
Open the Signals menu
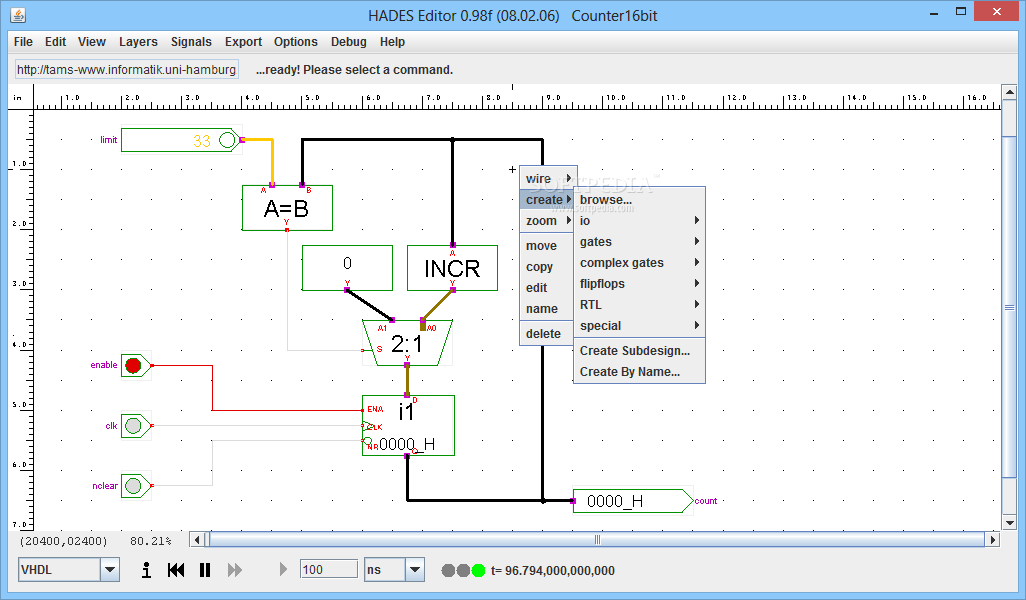click(191, 42)
